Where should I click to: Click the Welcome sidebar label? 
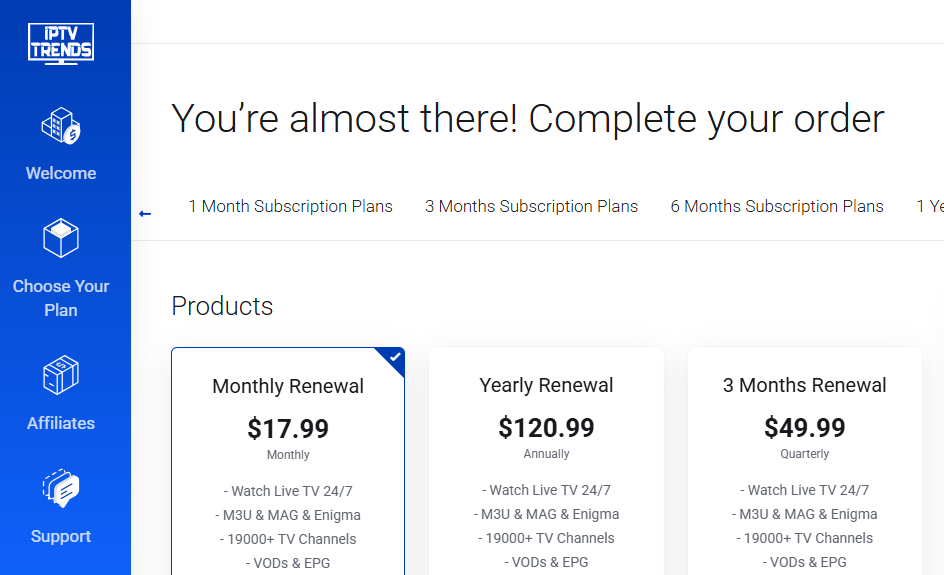coord(61,173)
